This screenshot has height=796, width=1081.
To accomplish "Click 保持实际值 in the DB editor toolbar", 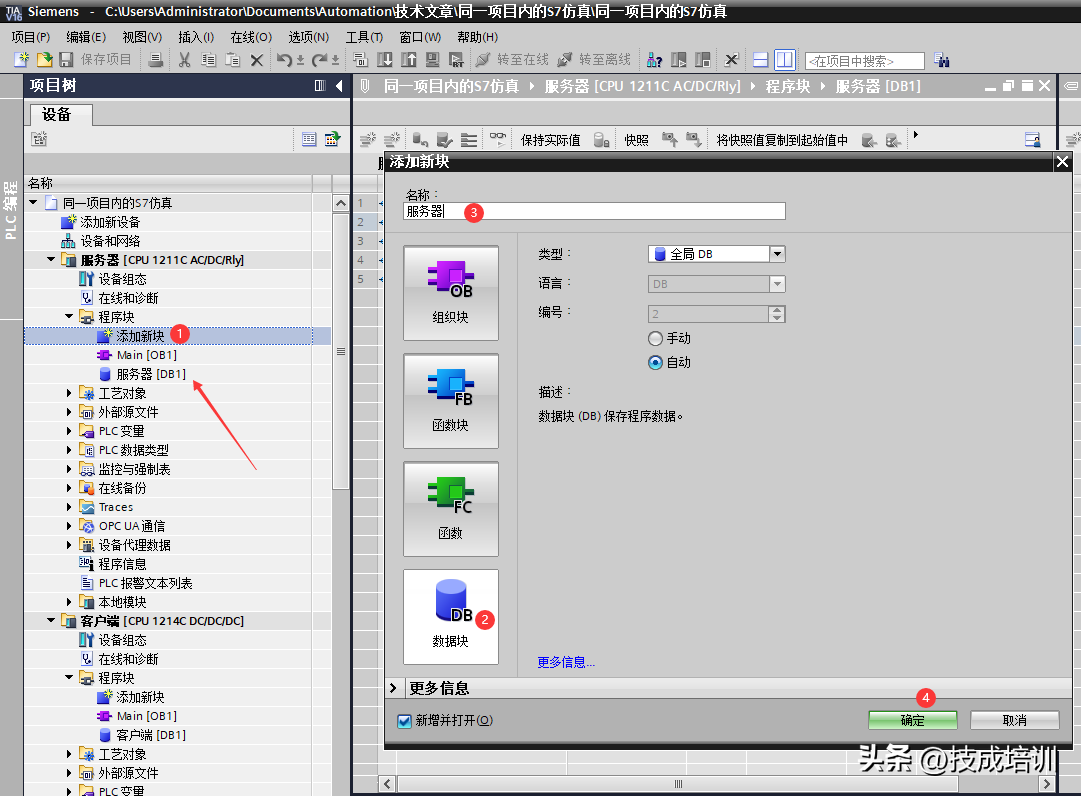I will [550, 141].
